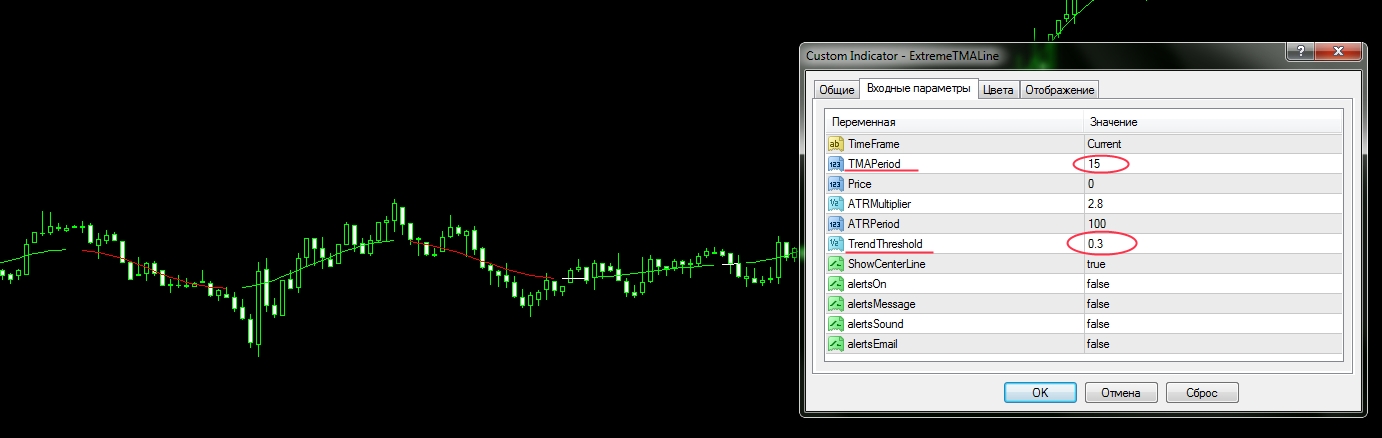Viewport: 1382px width, 438px height.
Task: Click the TrendThreshold double type icon
Action: point(836,244)
